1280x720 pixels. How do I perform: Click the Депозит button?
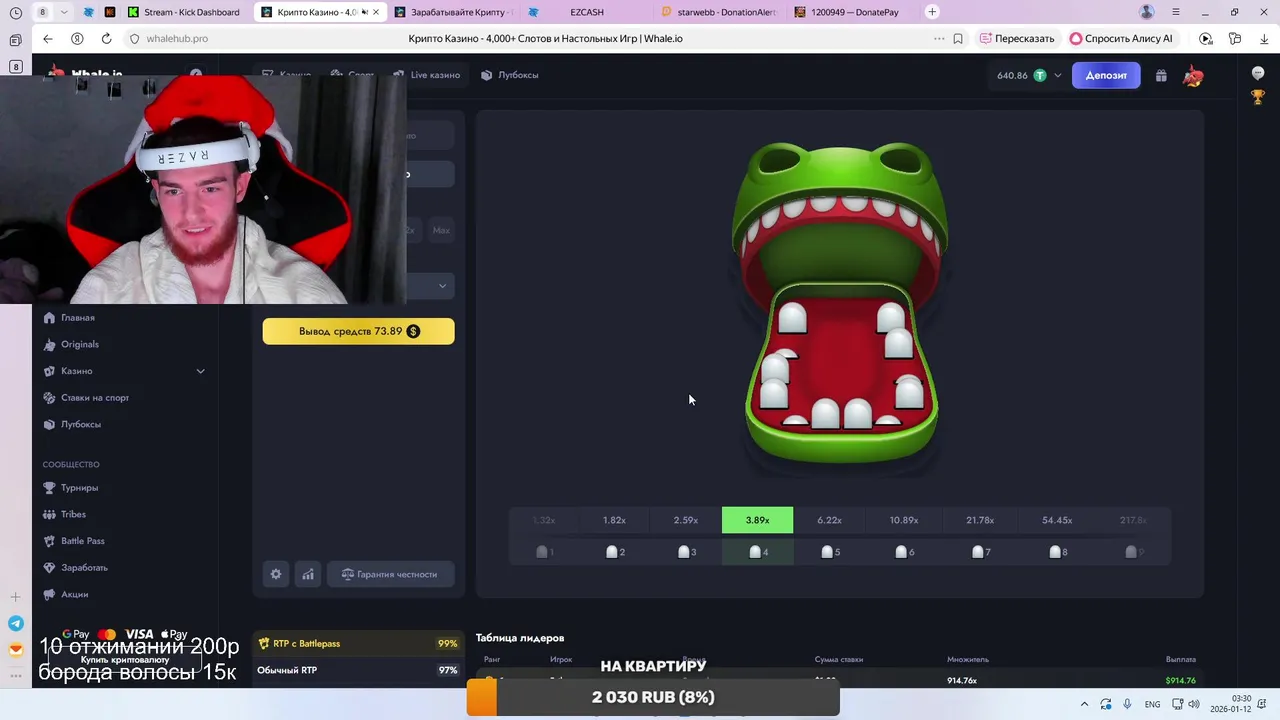click(1106, 75)
